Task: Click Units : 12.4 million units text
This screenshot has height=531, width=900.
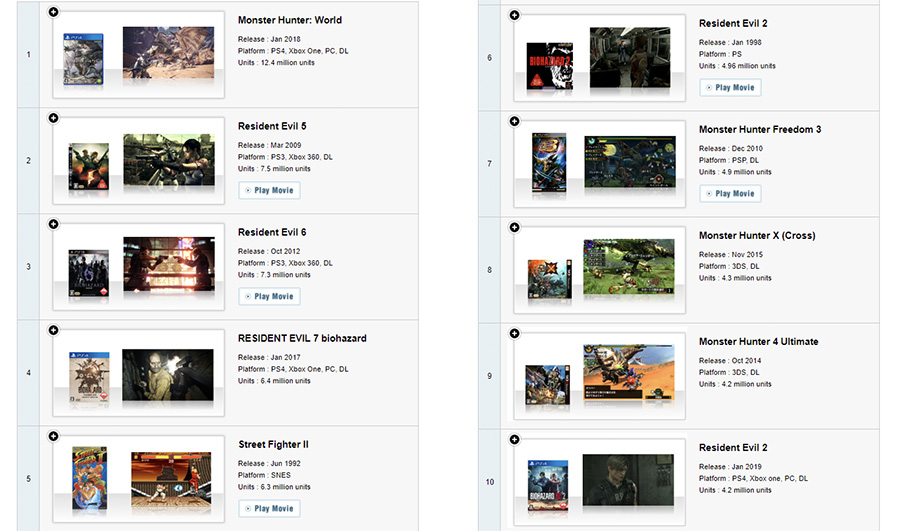Action: click(276, 63)
